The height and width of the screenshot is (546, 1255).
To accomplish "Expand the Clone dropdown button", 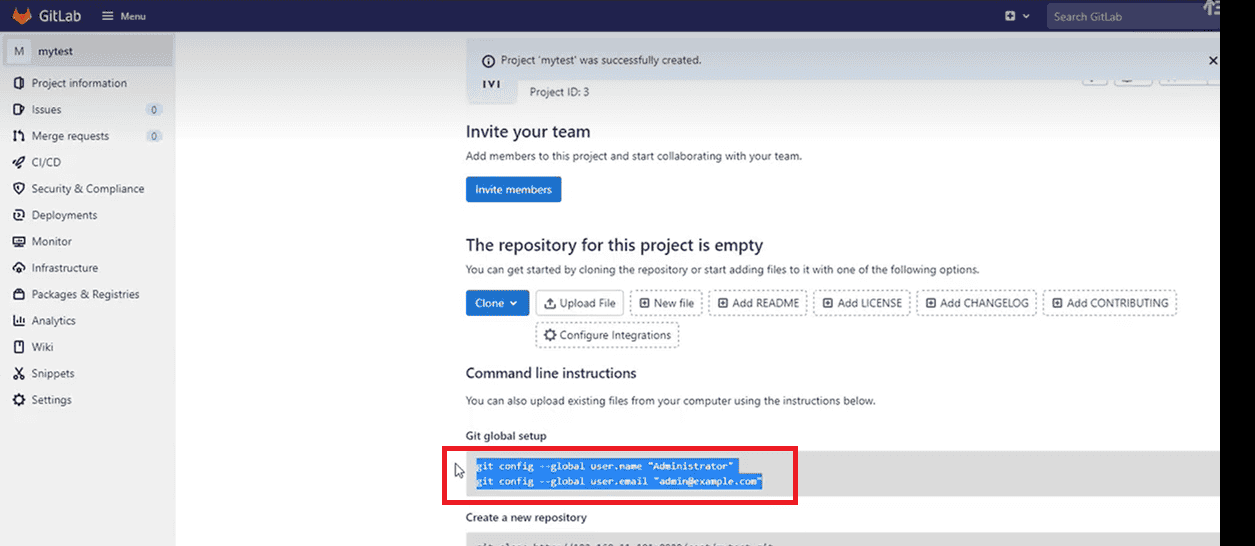I will 497,303.
